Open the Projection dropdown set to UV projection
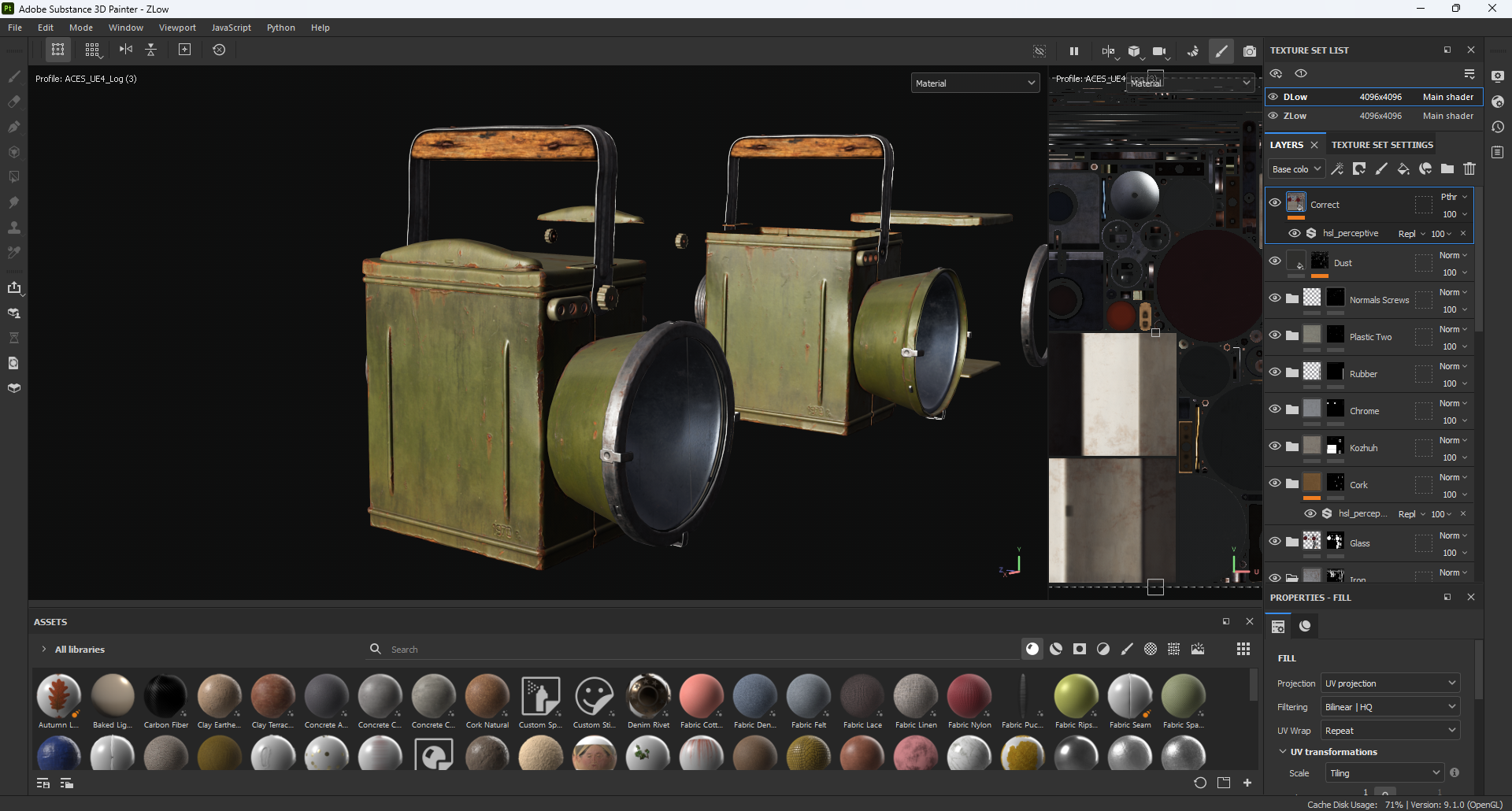 [1390, 683]
